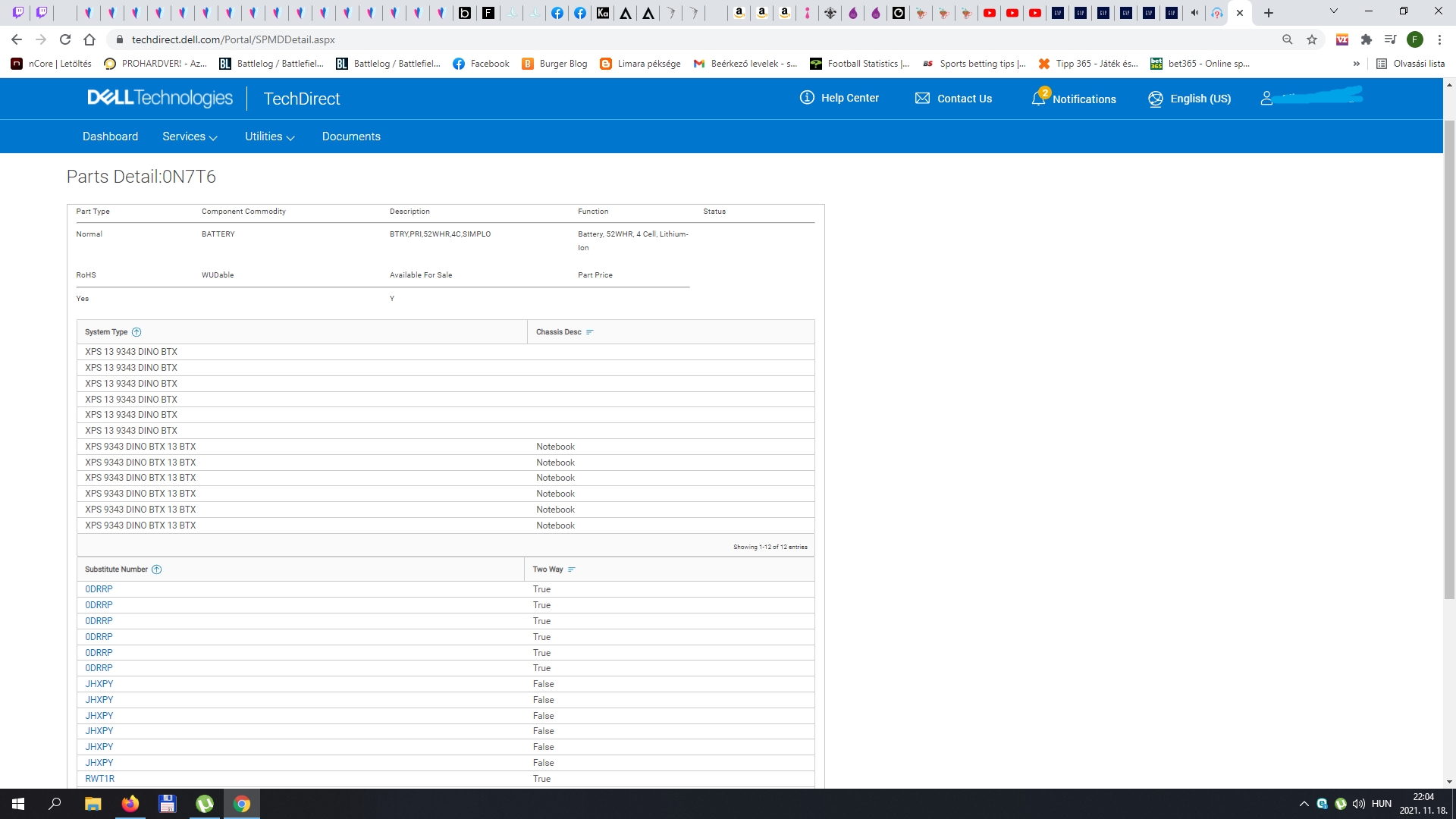Open Chrome taskbar icon
This screenshot has height=819, width=1456.
(242, 804)
